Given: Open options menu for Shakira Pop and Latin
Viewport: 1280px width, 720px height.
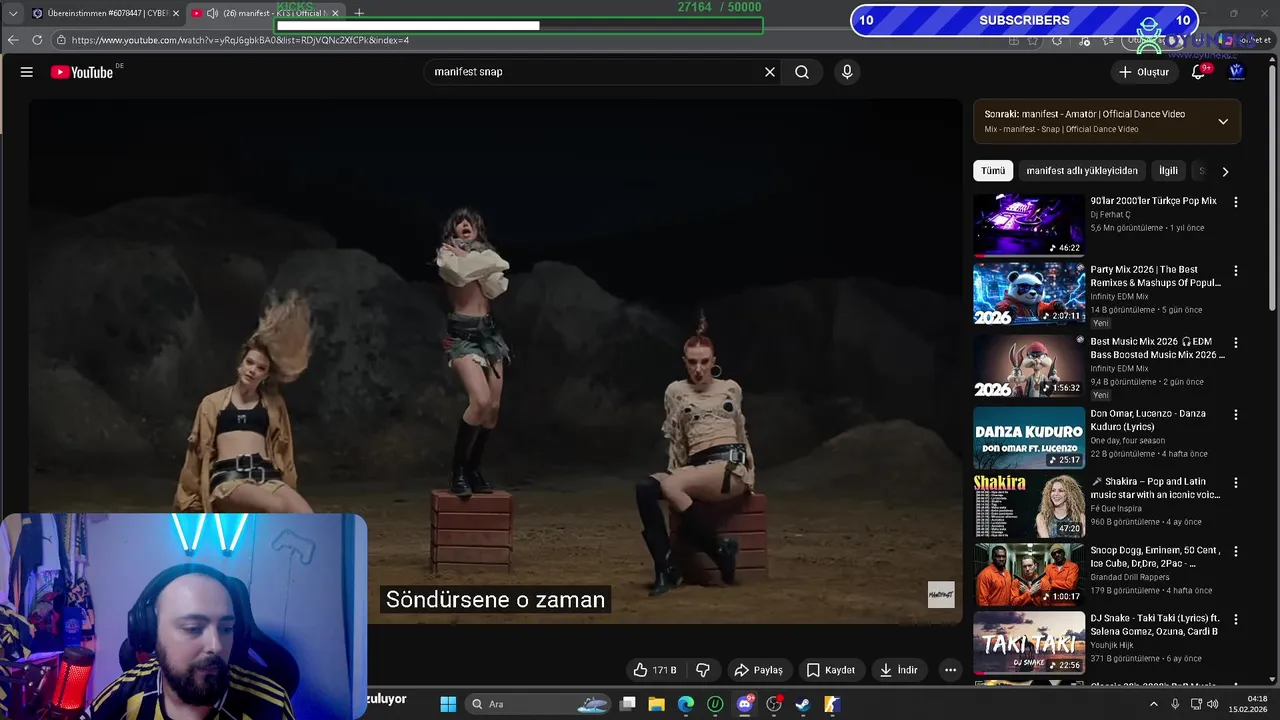Looking at the screenshot, I should (1235, 483).
